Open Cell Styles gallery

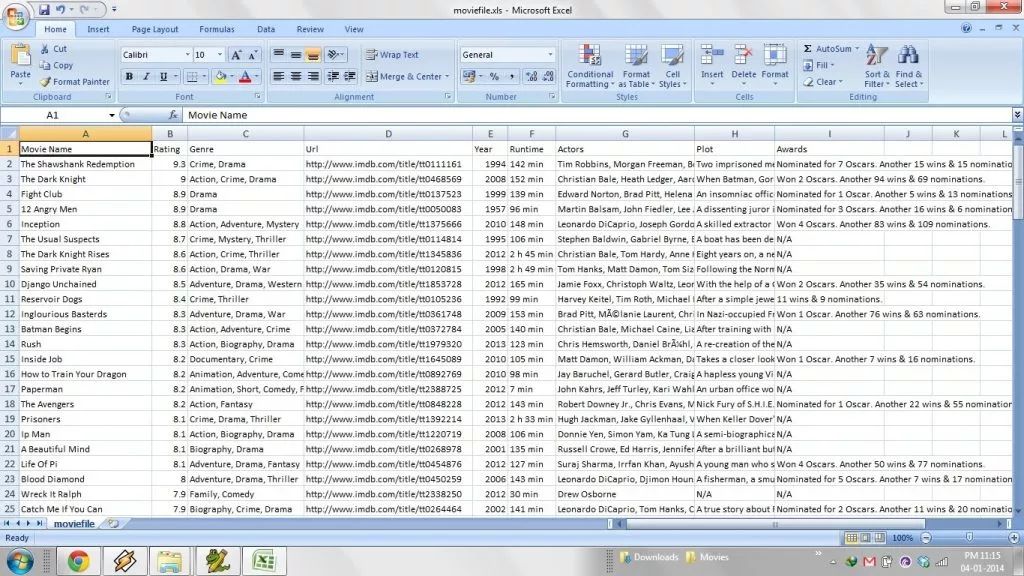click(x=672, y=66)
